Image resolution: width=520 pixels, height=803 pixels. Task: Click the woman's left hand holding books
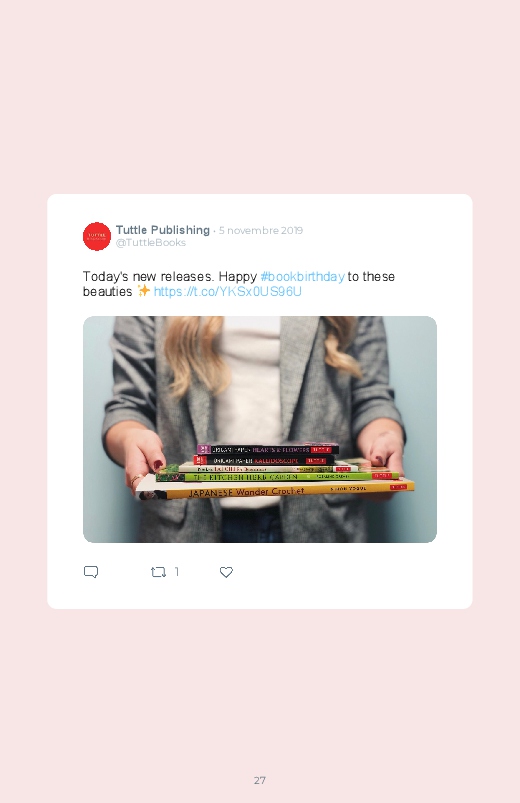(x=382, y=448)
